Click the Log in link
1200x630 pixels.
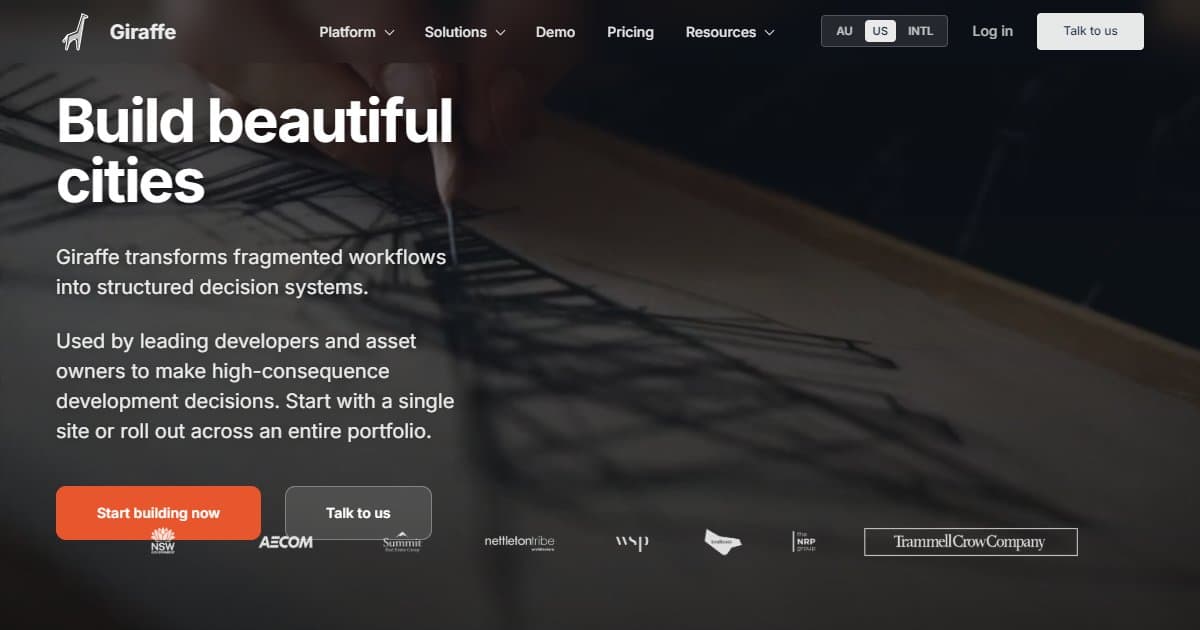click(992, 31)
